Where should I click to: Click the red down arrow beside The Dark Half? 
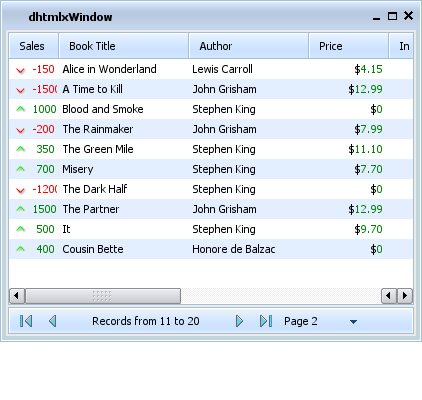[x=21, y=190]
